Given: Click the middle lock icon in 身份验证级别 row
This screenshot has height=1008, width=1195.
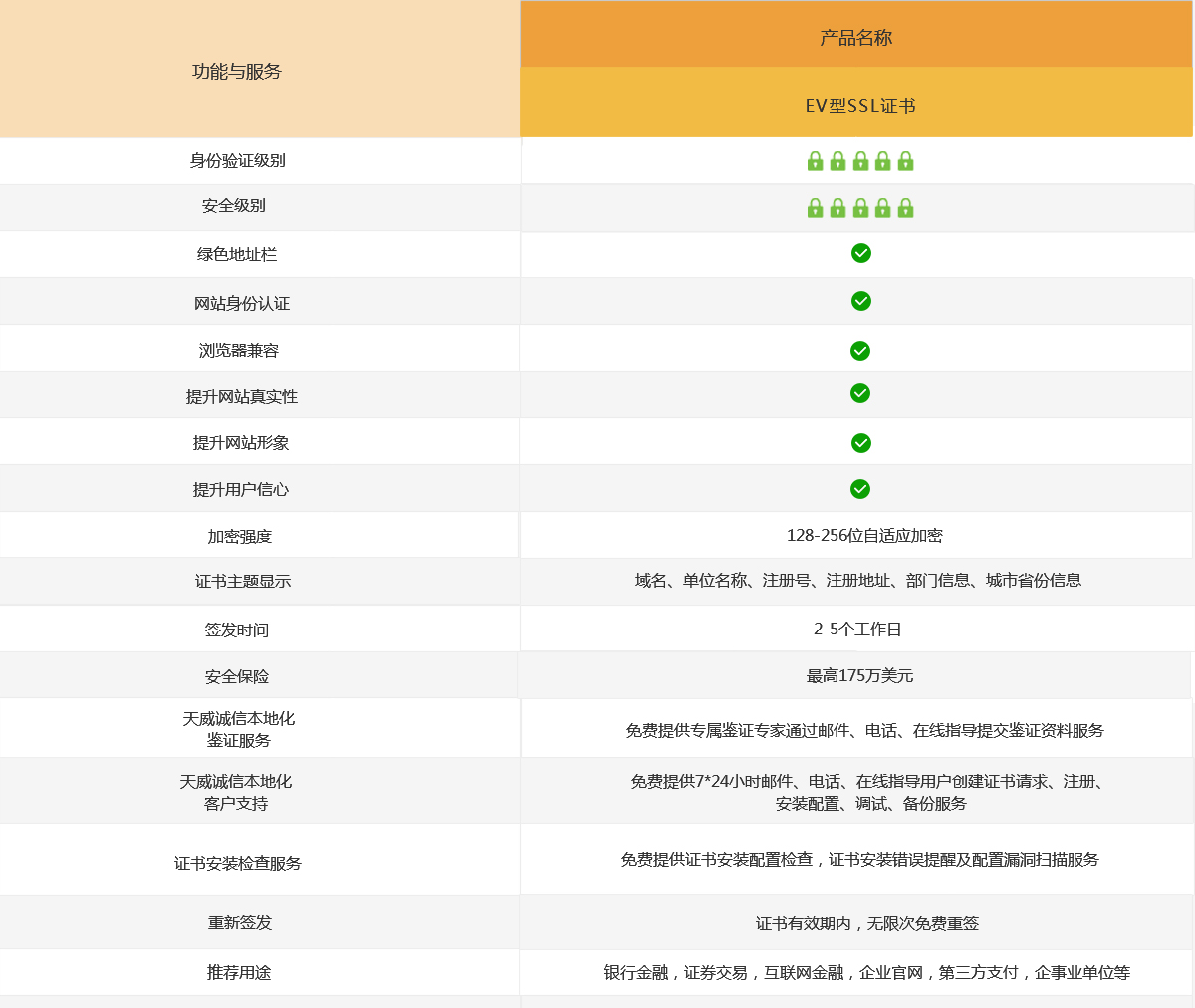Looking at the screenshot, I should [860, 161].
